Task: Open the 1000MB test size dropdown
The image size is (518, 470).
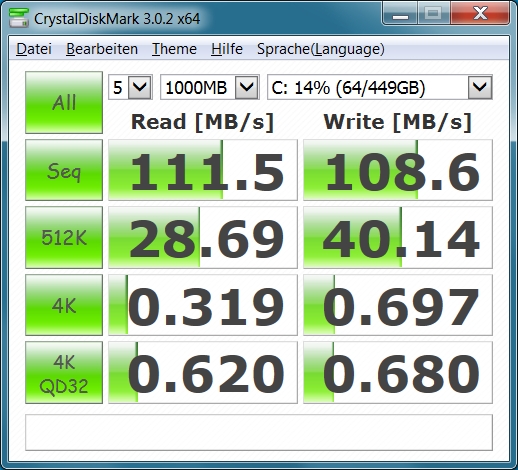Action: click(210, 87)
